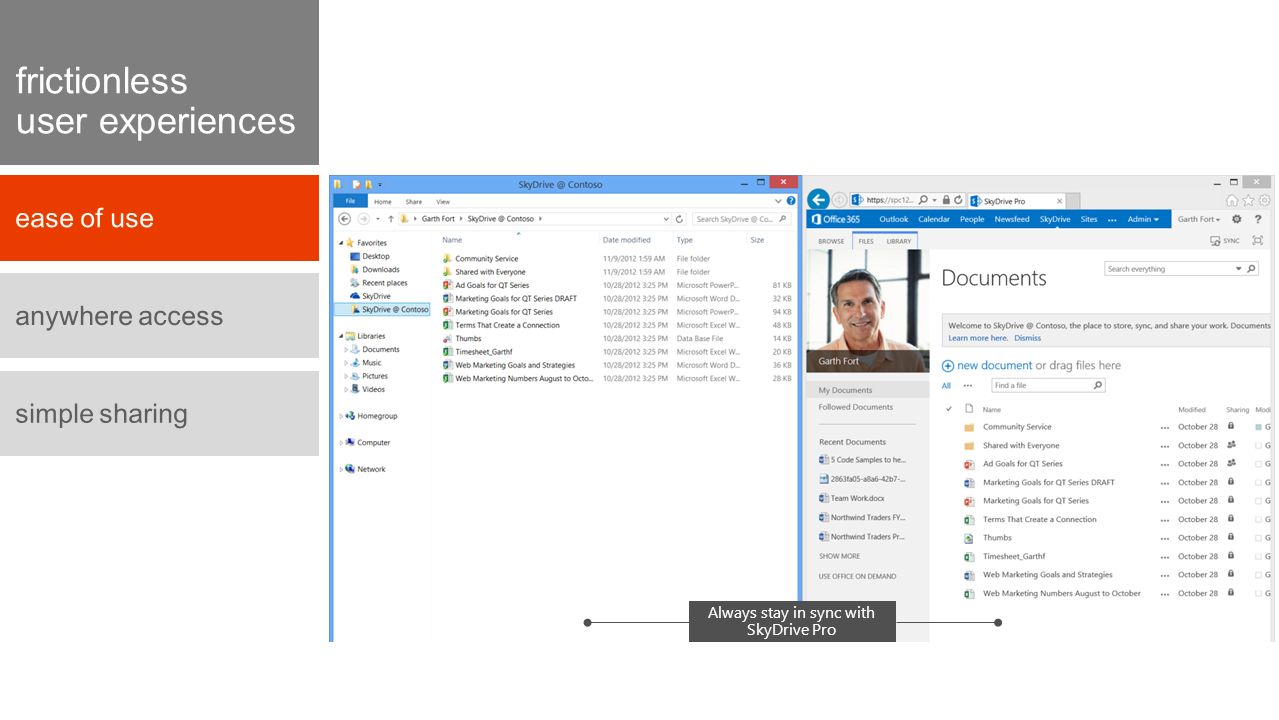Click the SYNC icon in SkyDrive Pro

click(1215, 241)
